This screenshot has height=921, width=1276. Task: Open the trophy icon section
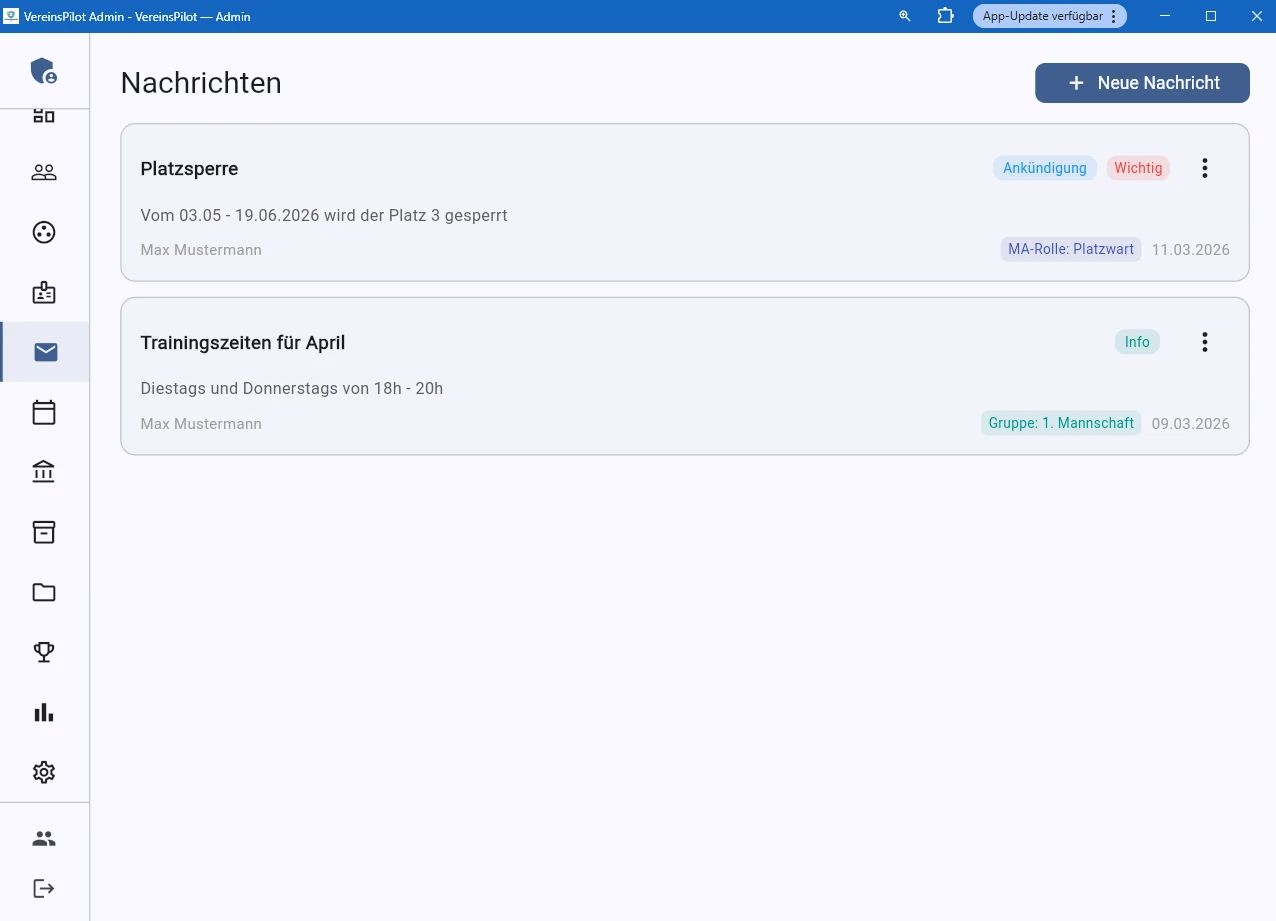44,652
